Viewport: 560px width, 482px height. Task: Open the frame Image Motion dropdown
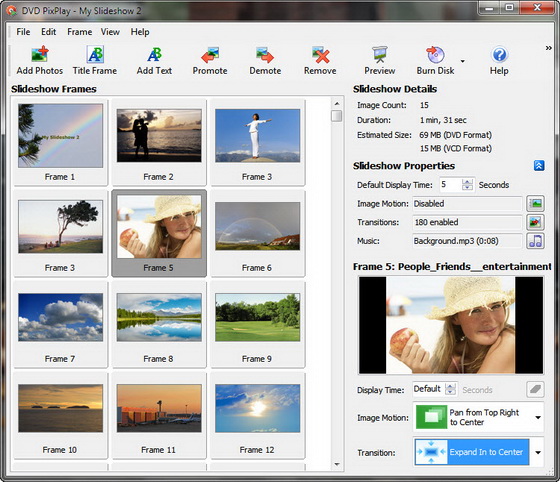click(538, 417)
